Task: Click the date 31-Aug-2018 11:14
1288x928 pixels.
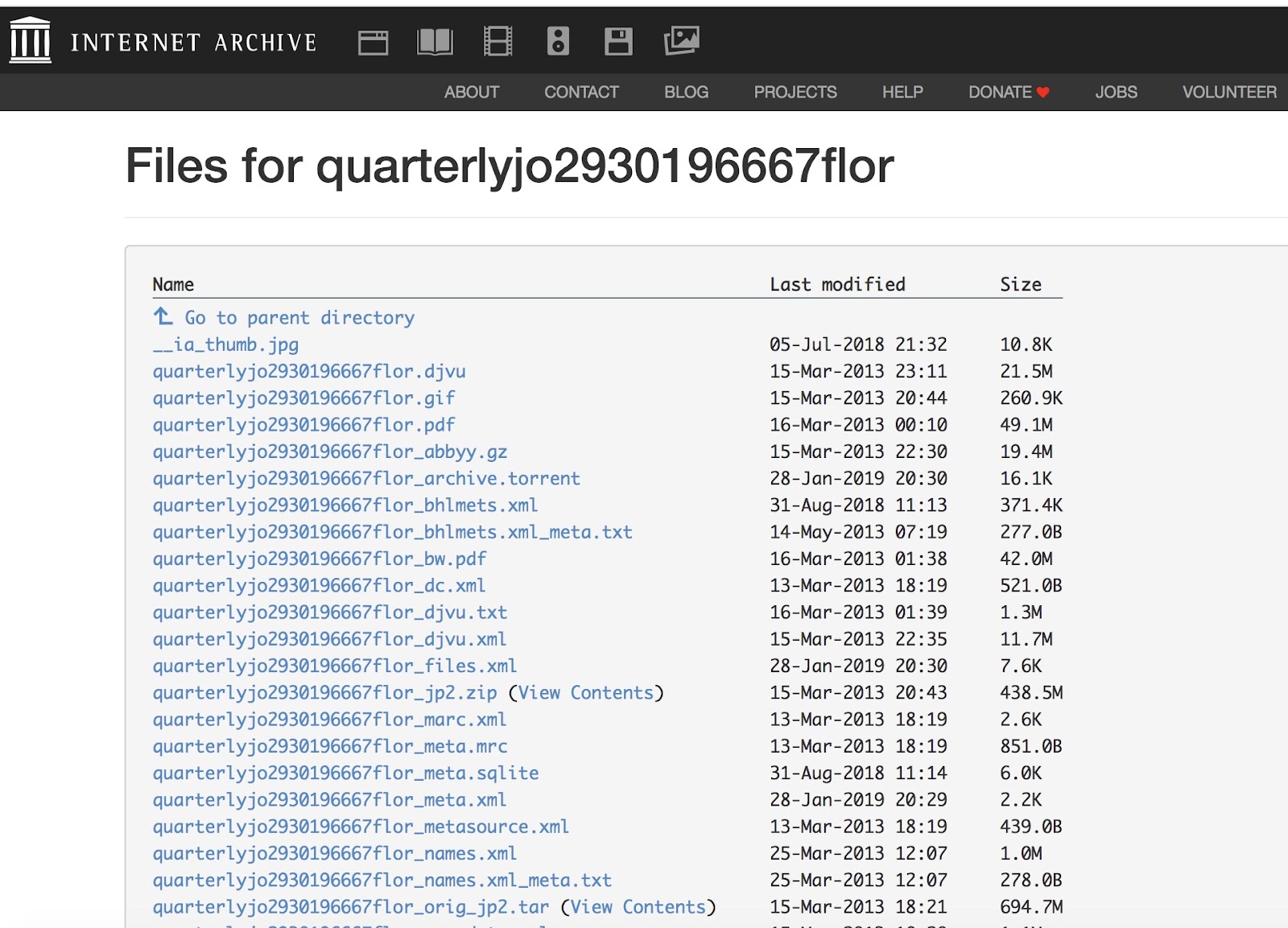Action: click(x=858, y=773)
